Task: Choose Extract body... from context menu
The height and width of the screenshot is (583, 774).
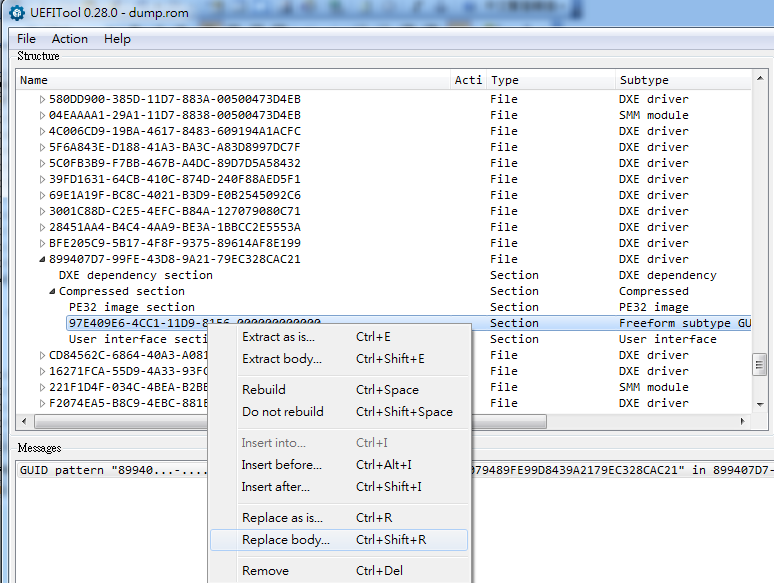Action: tap(339, 359)
